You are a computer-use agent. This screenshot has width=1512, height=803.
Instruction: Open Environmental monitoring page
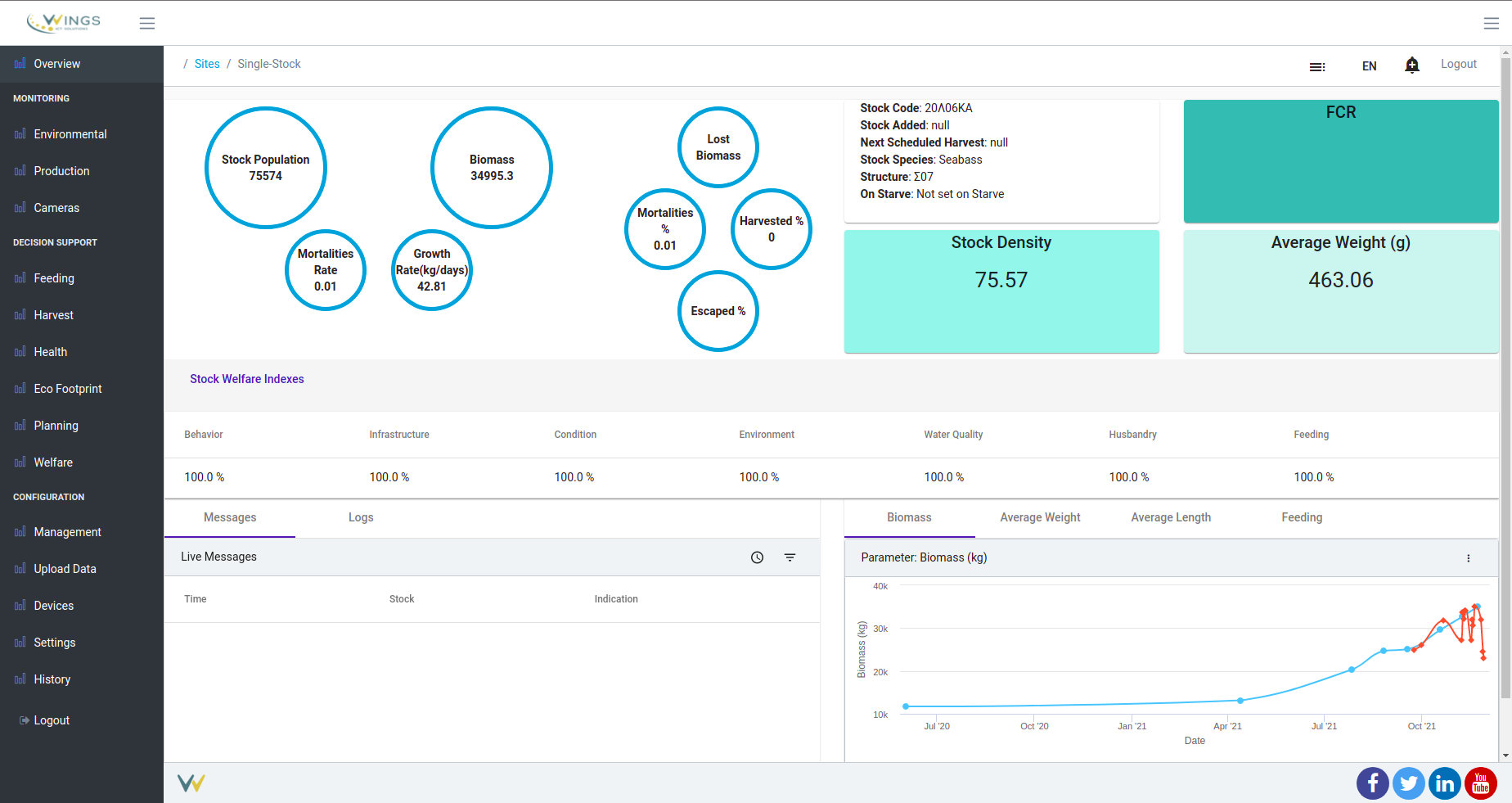[x=82, y=134]
